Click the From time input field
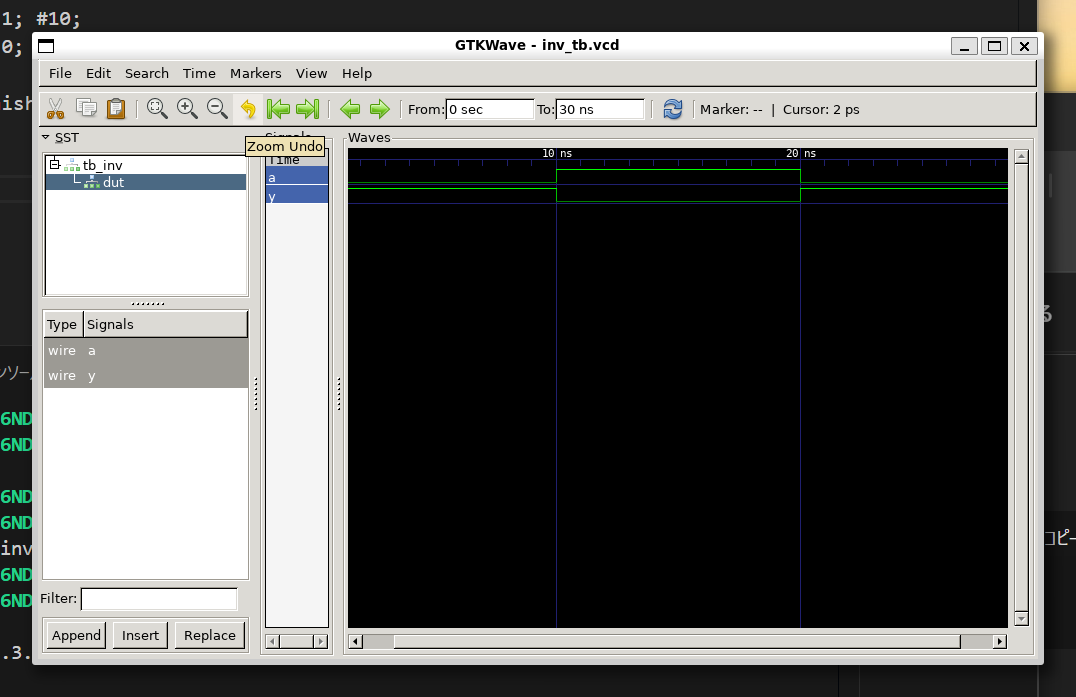Screen dimensions: 1076x697 [489, 109]
